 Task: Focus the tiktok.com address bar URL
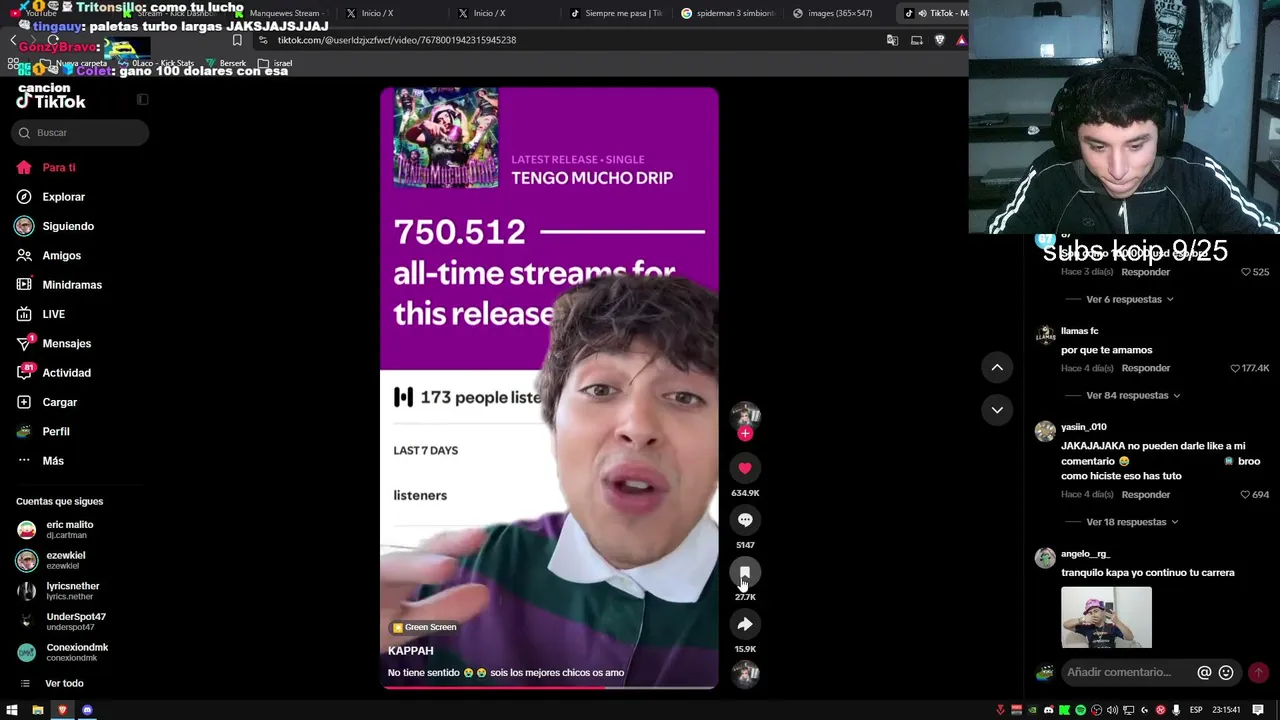coord(397,40)
